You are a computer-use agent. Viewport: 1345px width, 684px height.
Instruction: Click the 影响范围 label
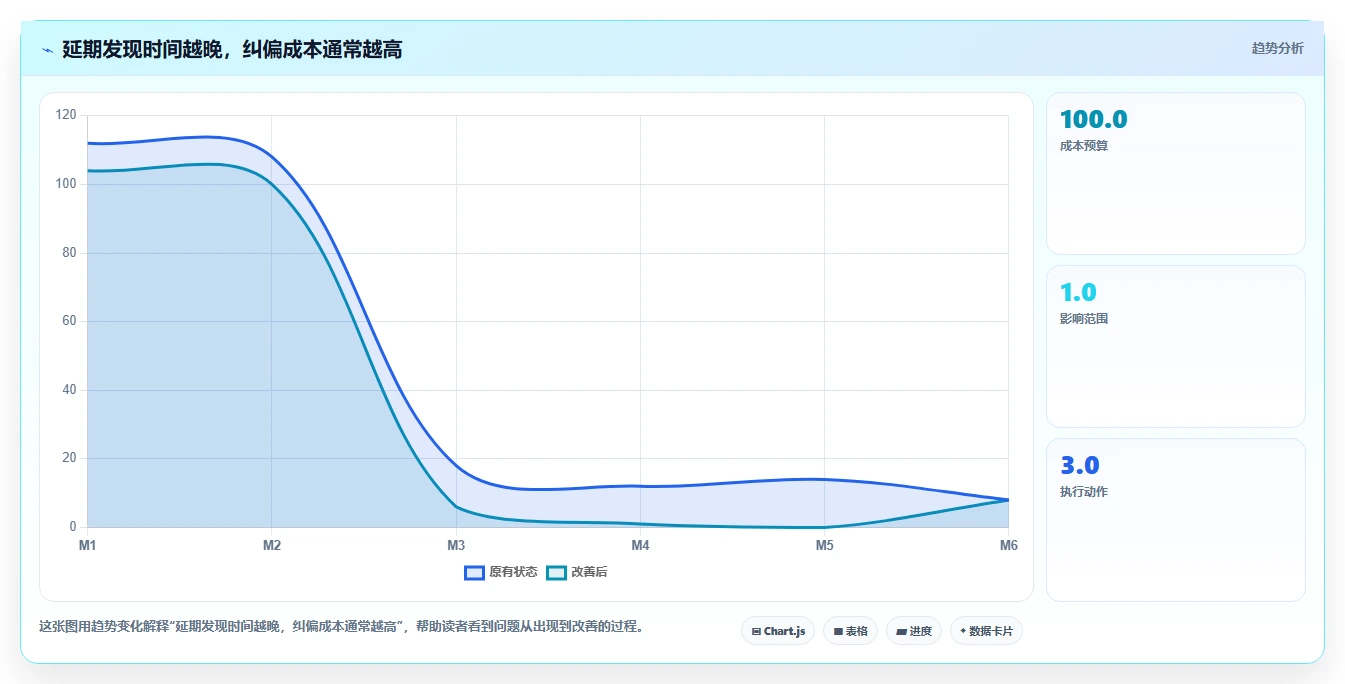[1084, 319]
